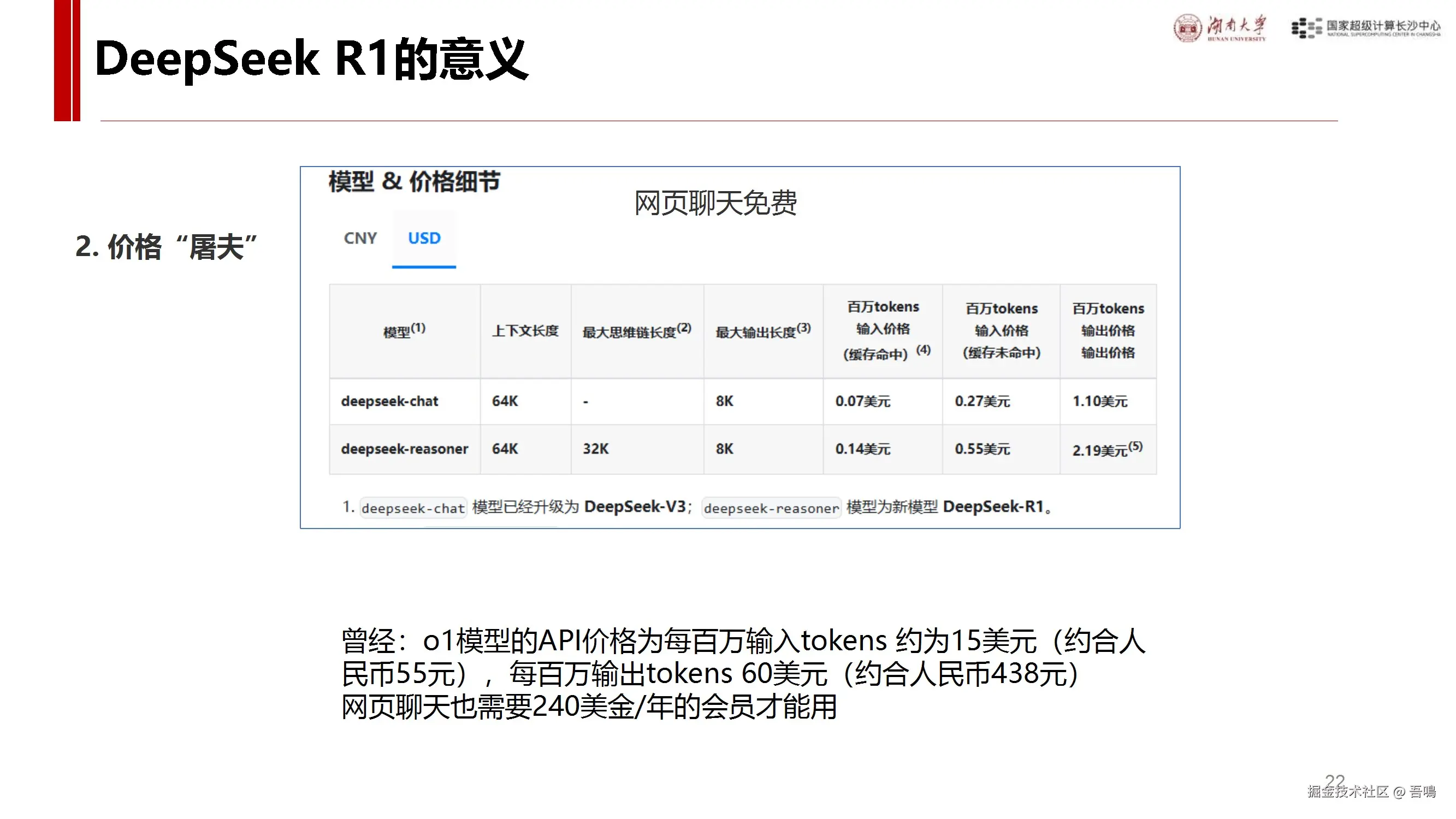Click the deepseek-chat model row name
Image resolution: width=1456 pixels, height=819 pixels.
pos(389,401)
